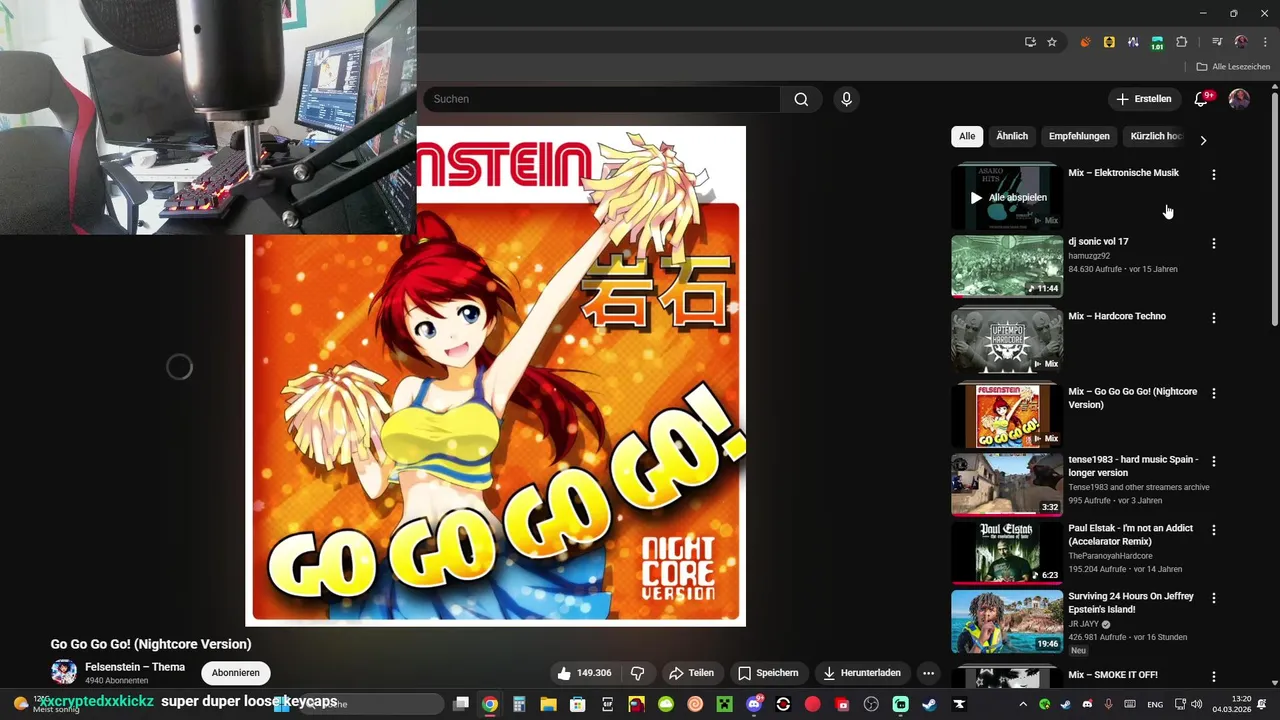Viewport: 1280px width, 720px height.
Task: Select the Ähnlich filter chip
Action: tap(1012, 136)
